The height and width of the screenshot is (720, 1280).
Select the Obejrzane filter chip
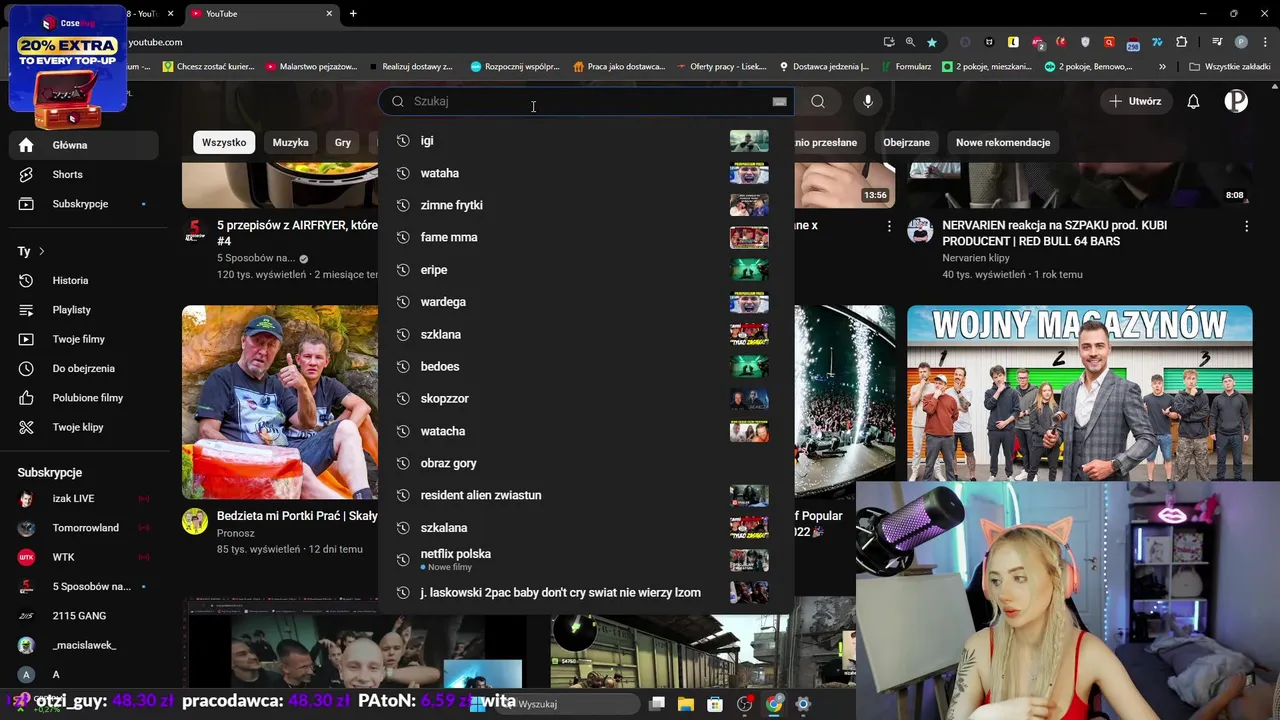[906, 142]
